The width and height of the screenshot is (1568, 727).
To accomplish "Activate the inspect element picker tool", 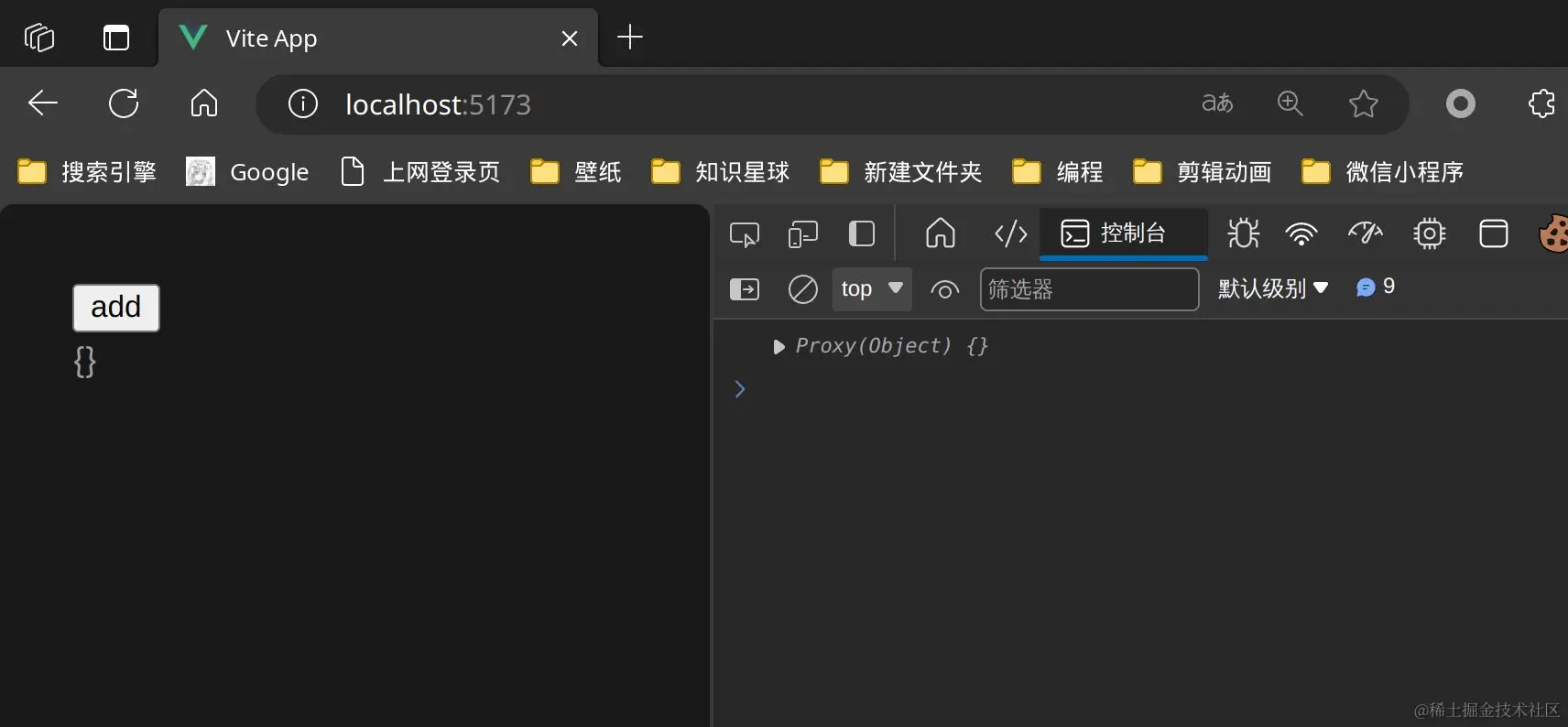I will pyautogui.click(x=745, y=235).
